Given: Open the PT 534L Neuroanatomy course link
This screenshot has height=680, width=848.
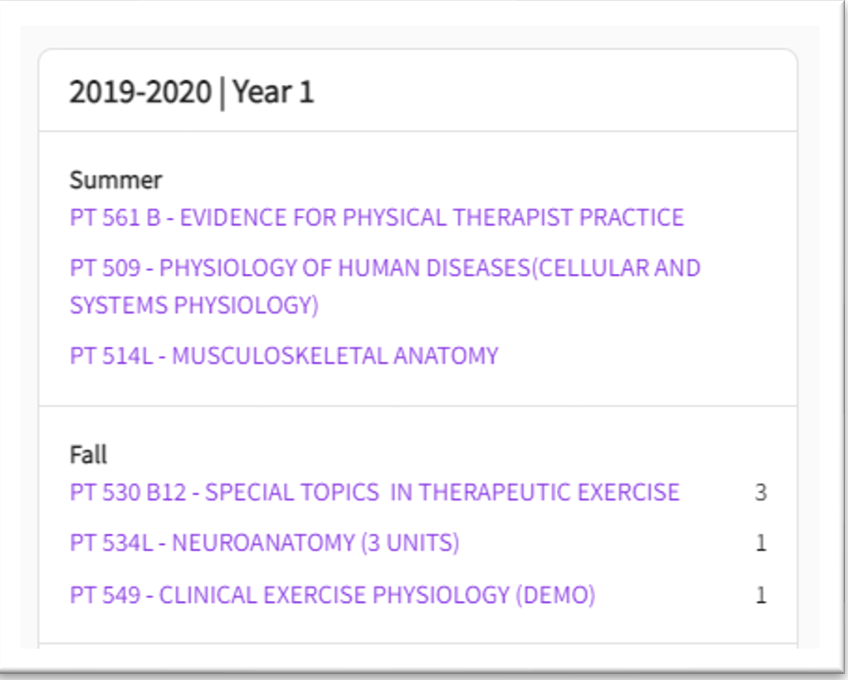Looking at the screenshot, I should pos(264,543).
